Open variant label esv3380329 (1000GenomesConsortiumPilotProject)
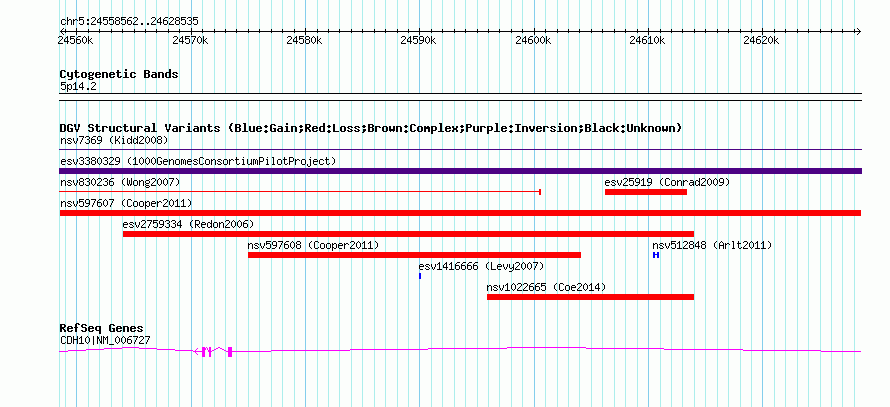The width and height of the screenshot is (890, 407). pyautogui.click(x=198, y=161)
